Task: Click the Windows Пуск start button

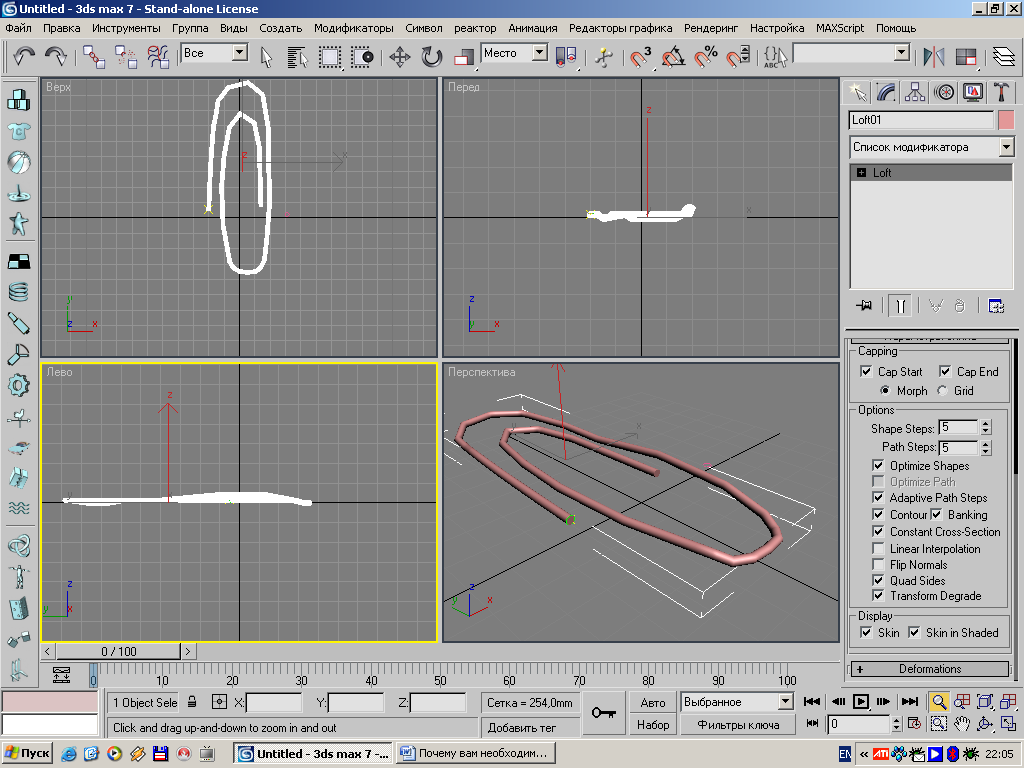Action: click(27, 753)
